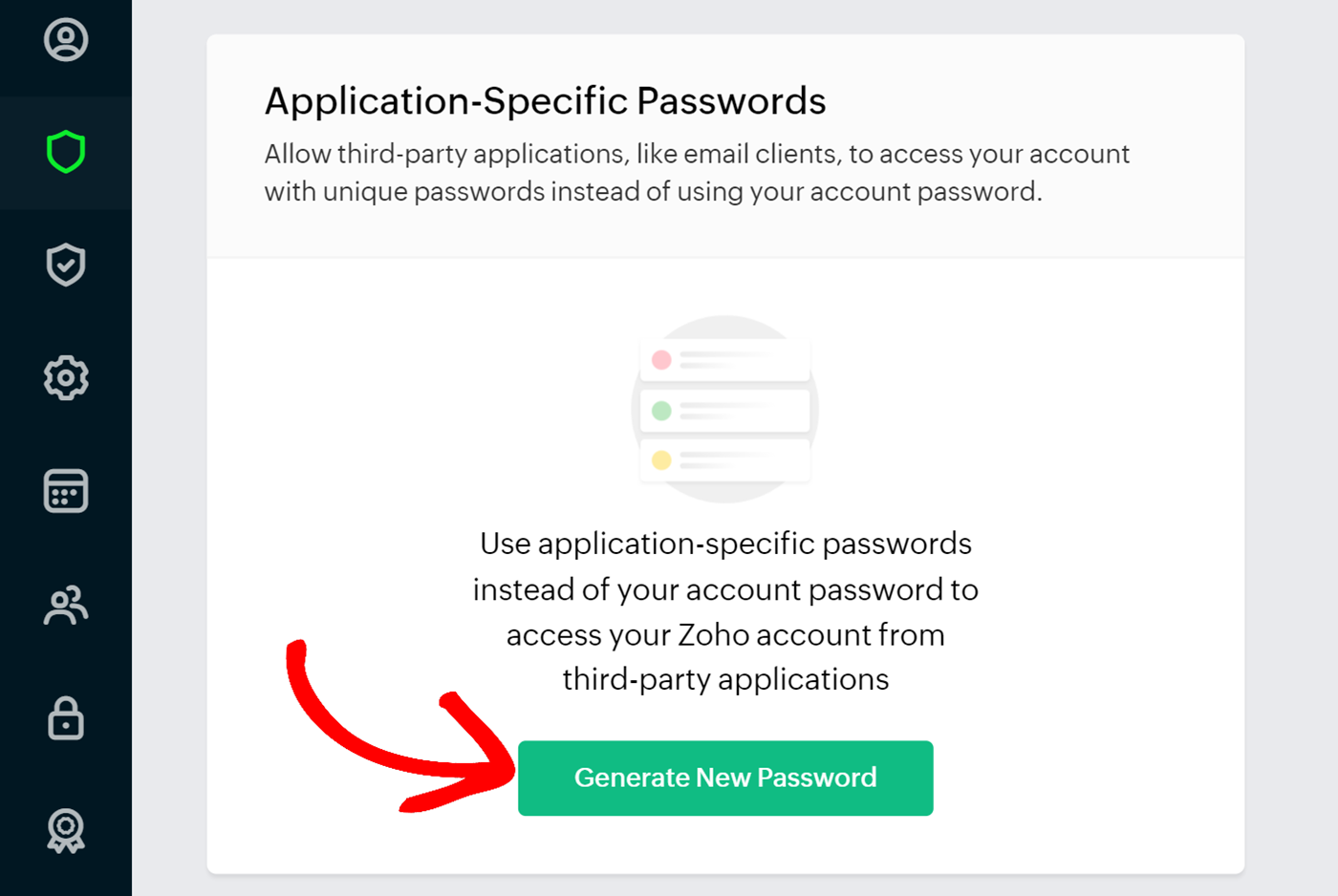Click the text label inside the green button
The image size is (1338, 896).
pos(725,778)
